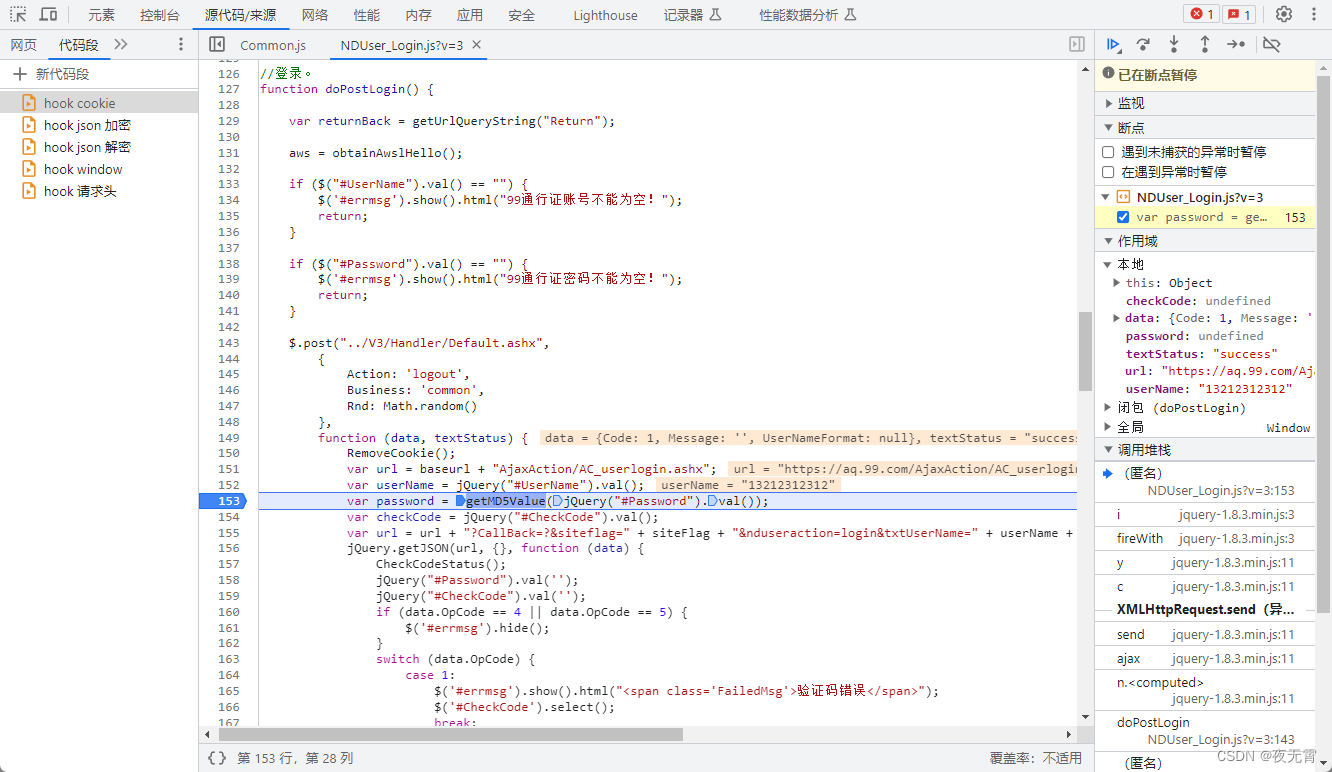Switch to the 控制台 tab

pos(160,15)
